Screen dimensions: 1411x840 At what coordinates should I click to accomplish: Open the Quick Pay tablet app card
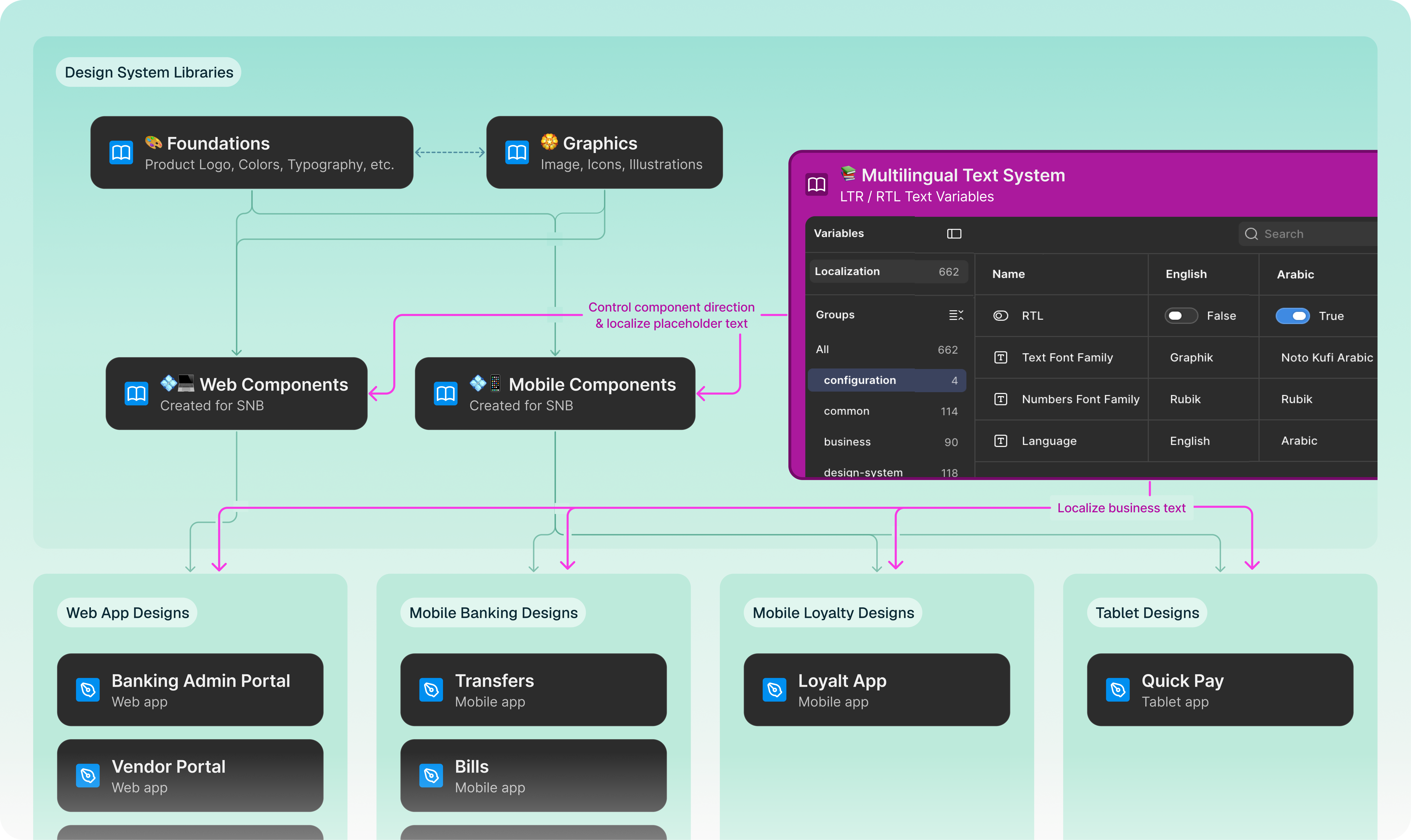pos(1220,689)
